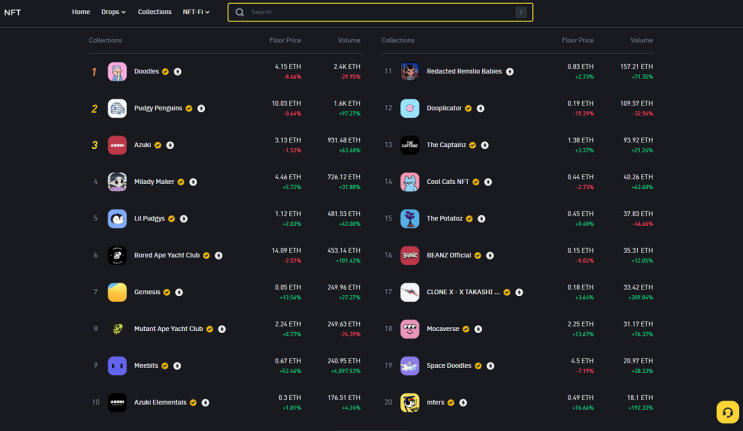Screen dimensions: 743x431
Task: Click the left Volume column header
Action: pos(349,40)
